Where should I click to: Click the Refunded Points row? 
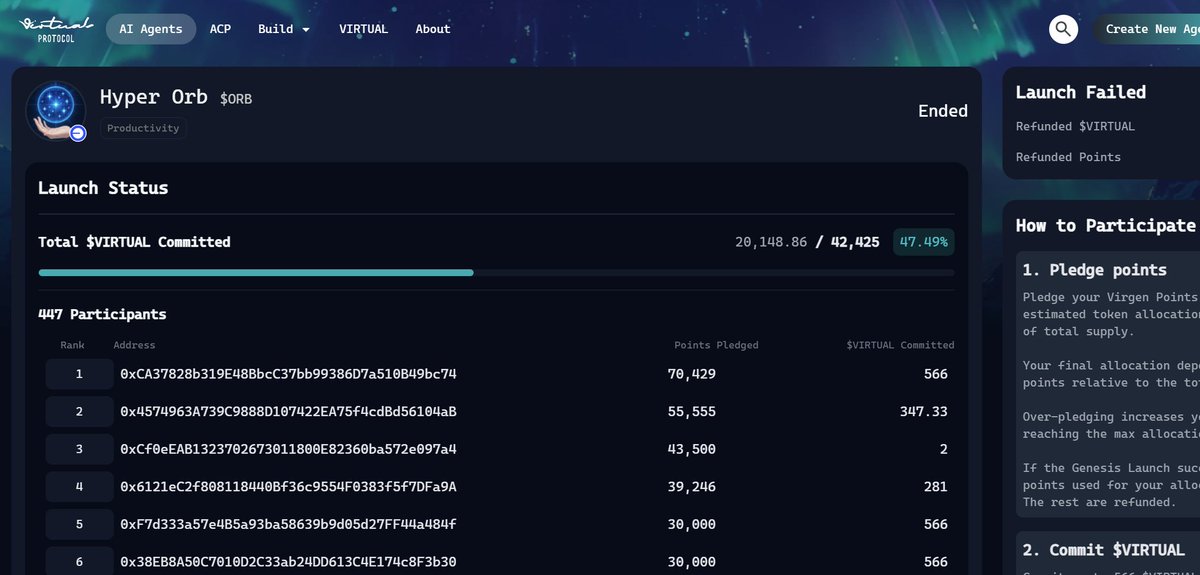[x=1068, y=157]
